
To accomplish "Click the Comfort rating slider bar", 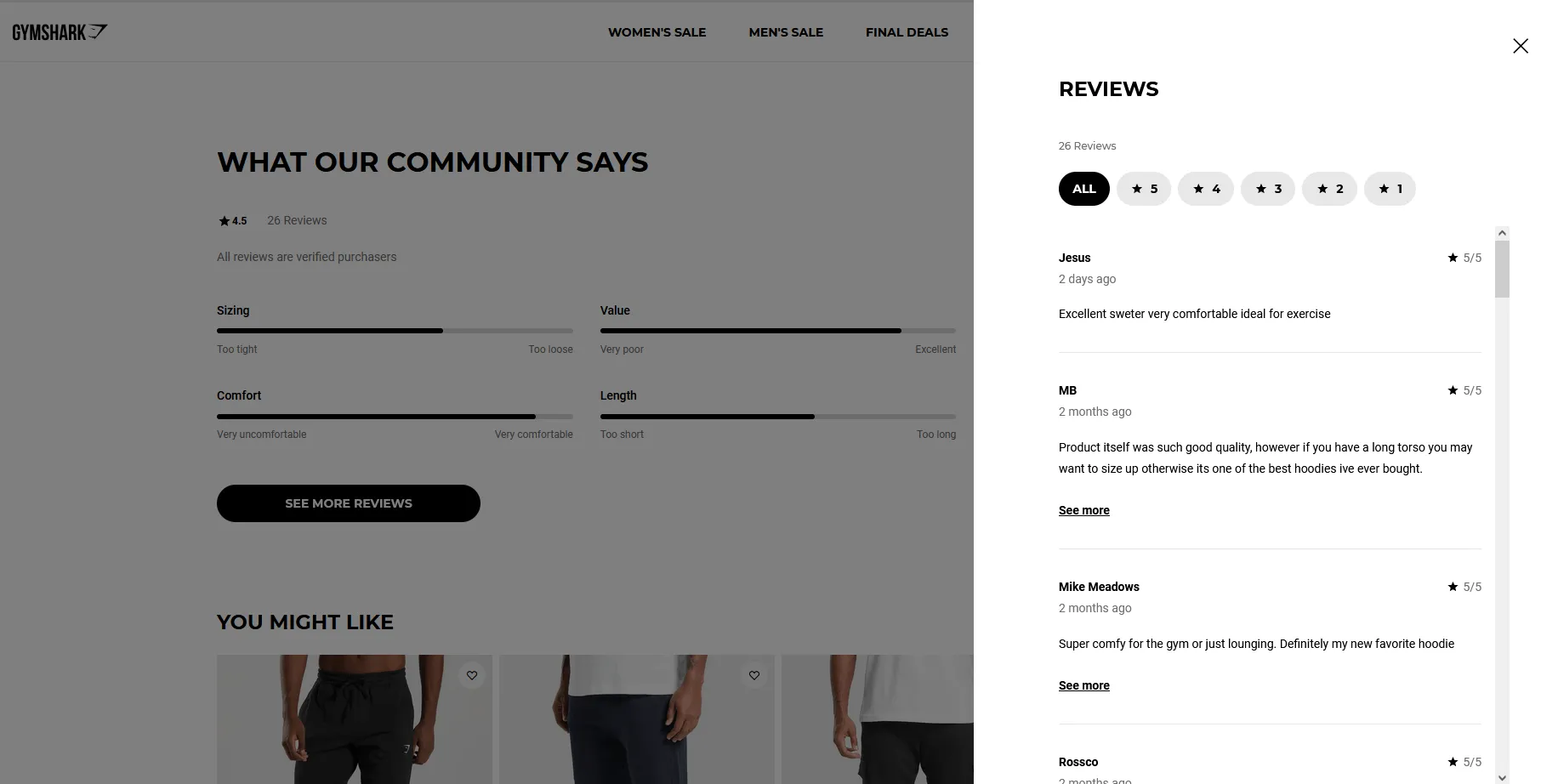I will click(395, 416).
